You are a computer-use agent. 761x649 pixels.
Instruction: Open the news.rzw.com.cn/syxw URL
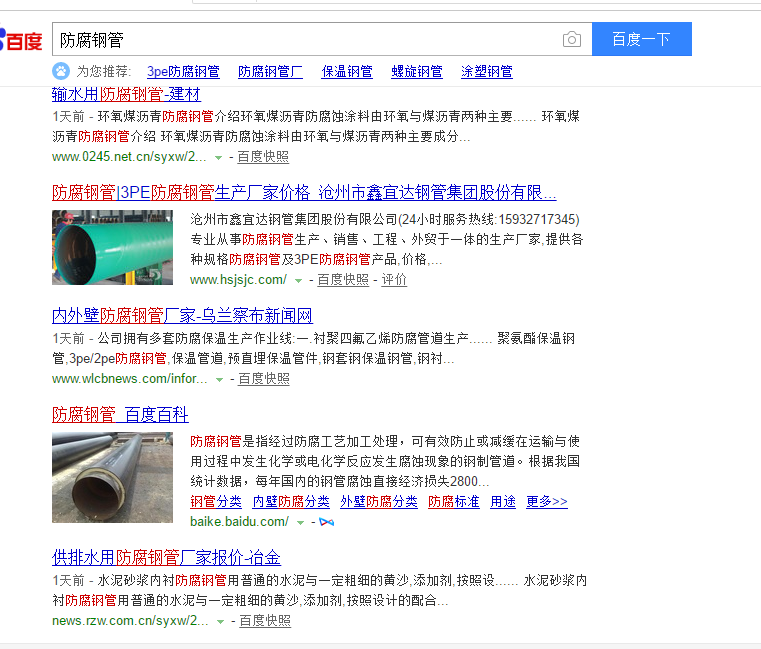click(x=130, y=621)
